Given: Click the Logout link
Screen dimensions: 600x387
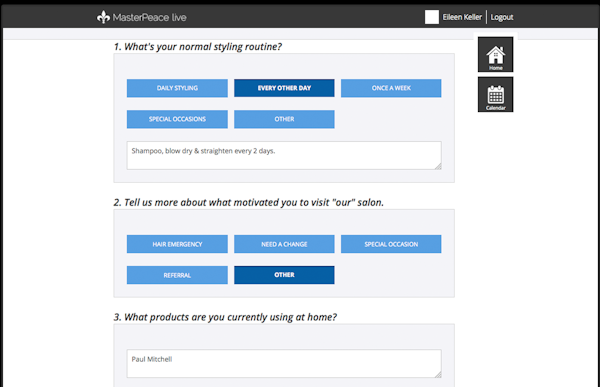Looking at the screenshot, I should pyautogui.click(x=502, y=17).
